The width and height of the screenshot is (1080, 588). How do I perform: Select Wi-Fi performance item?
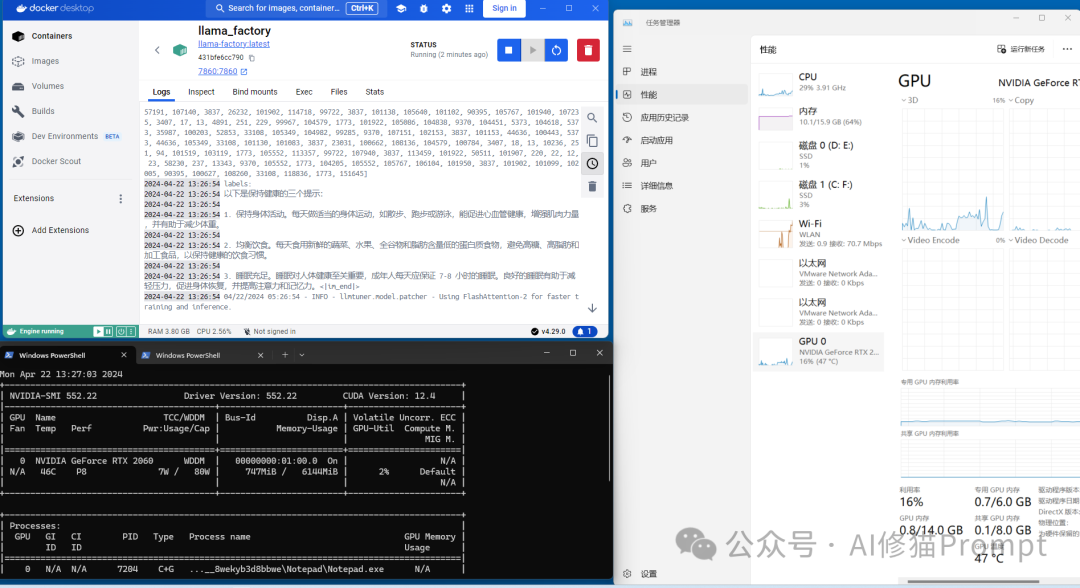819,233
